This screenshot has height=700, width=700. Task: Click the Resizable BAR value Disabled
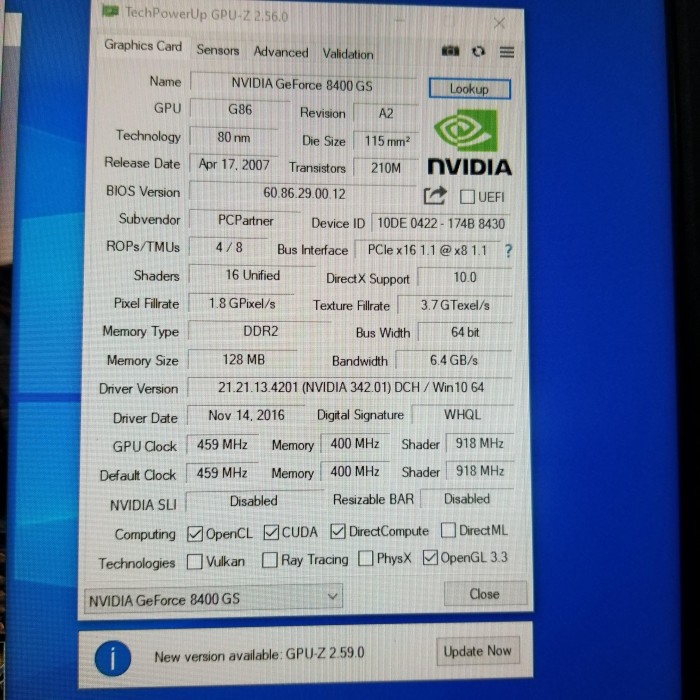tap(467, 499)
